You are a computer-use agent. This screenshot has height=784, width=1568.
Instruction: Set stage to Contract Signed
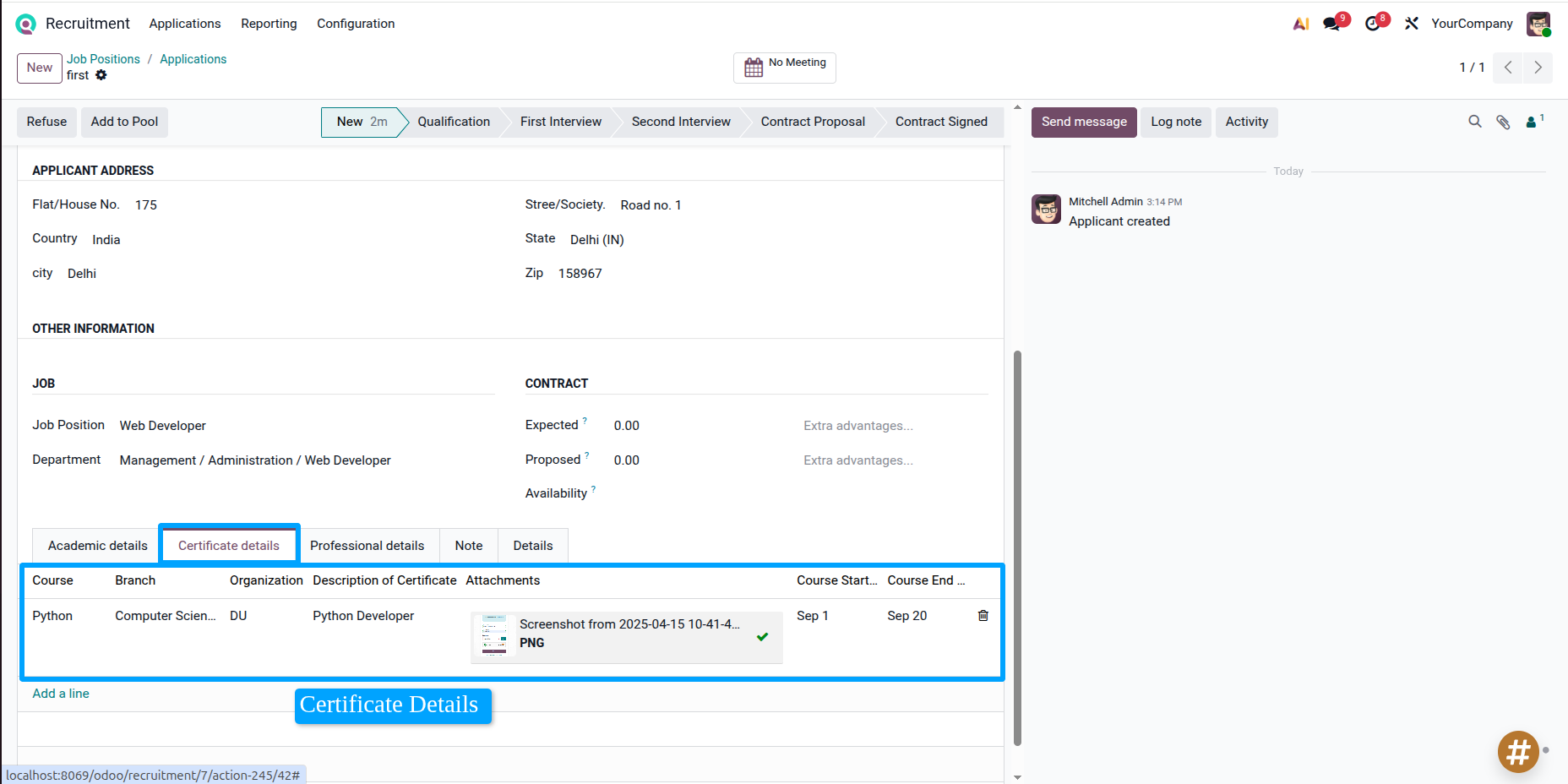click(941, 122)
